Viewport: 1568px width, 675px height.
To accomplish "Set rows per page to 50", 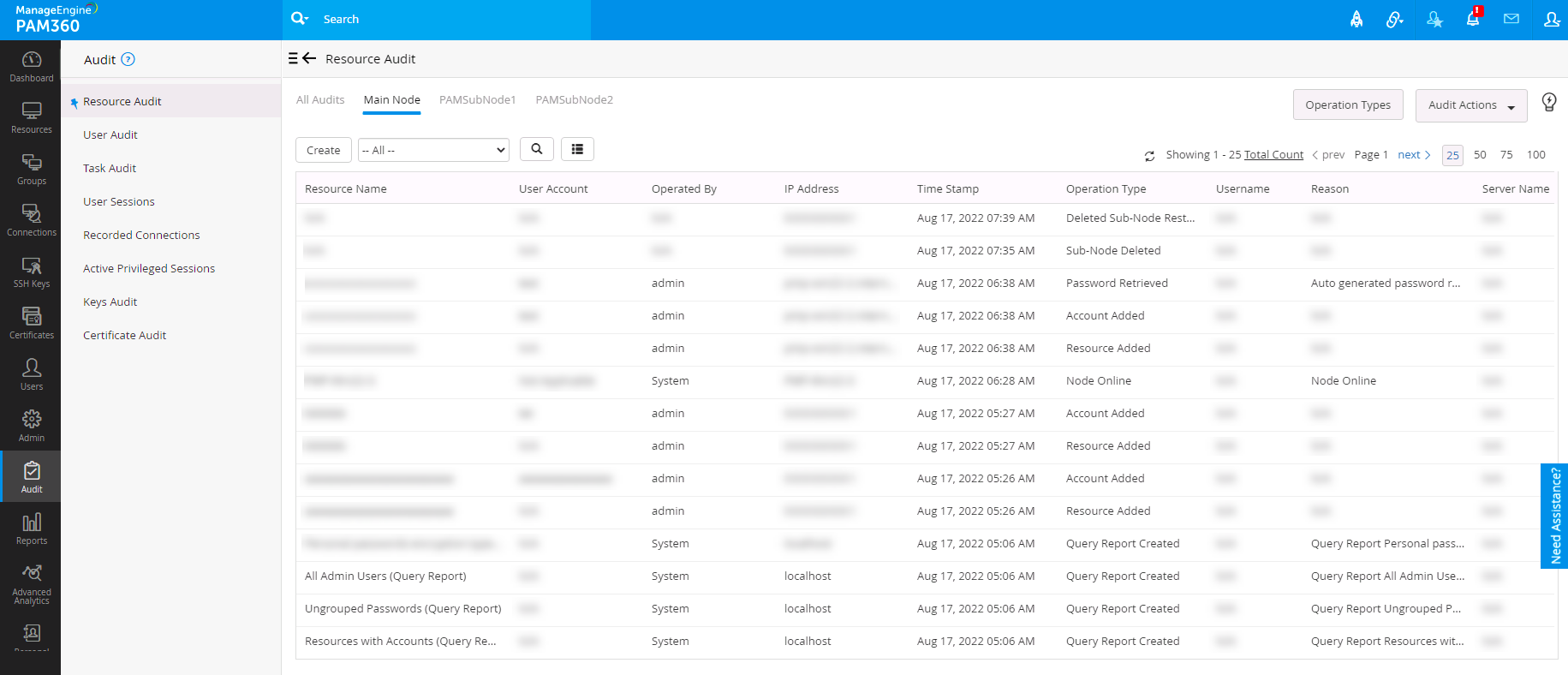I will [x=1480, y=155].
